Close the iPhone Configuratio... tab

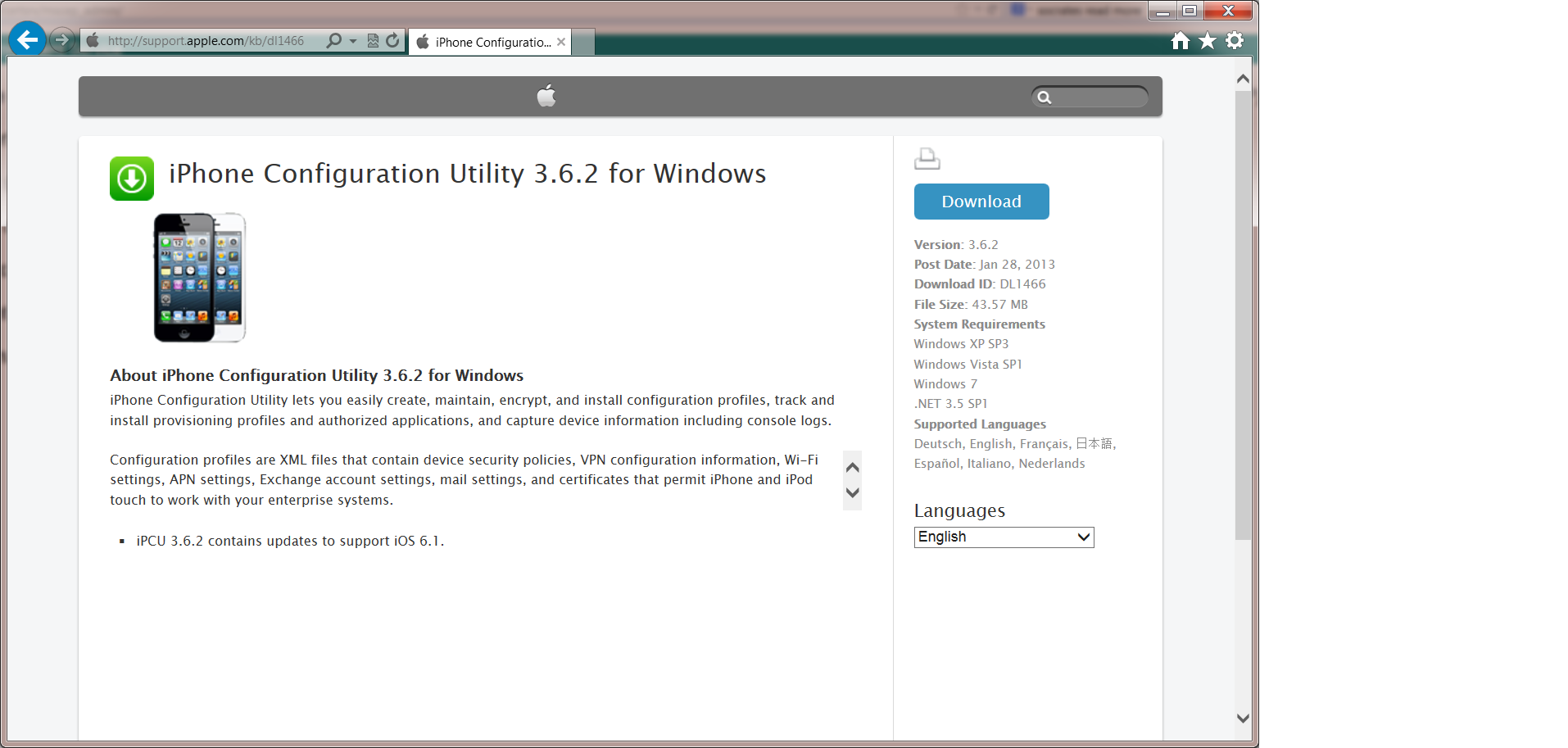(x=561, y=43)
